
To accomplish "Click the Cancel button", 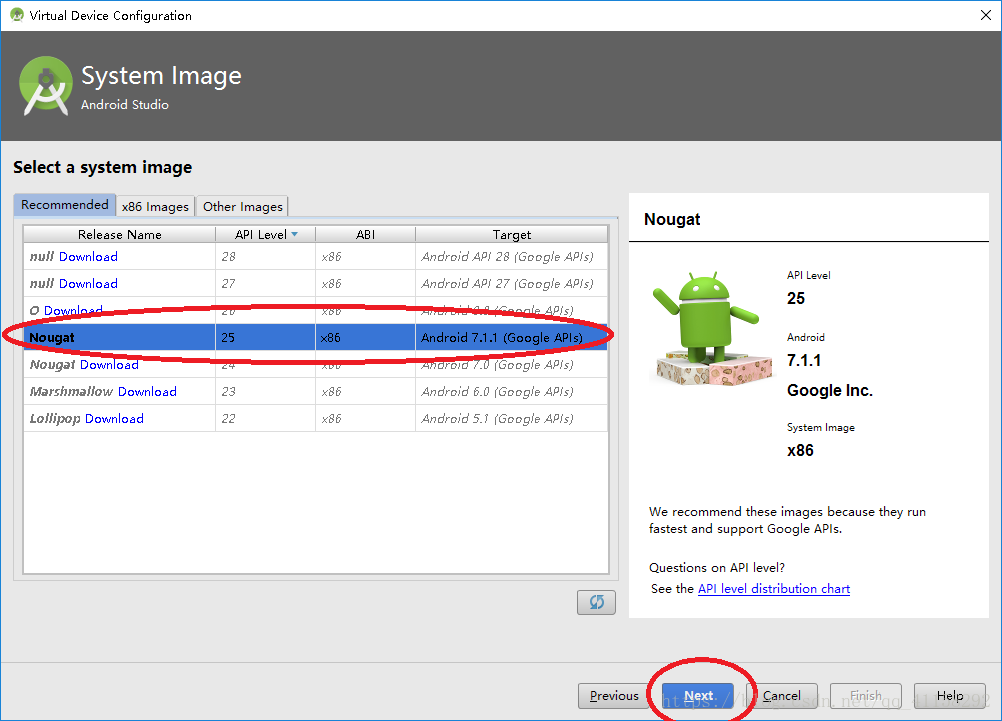I will coord(782,695).
